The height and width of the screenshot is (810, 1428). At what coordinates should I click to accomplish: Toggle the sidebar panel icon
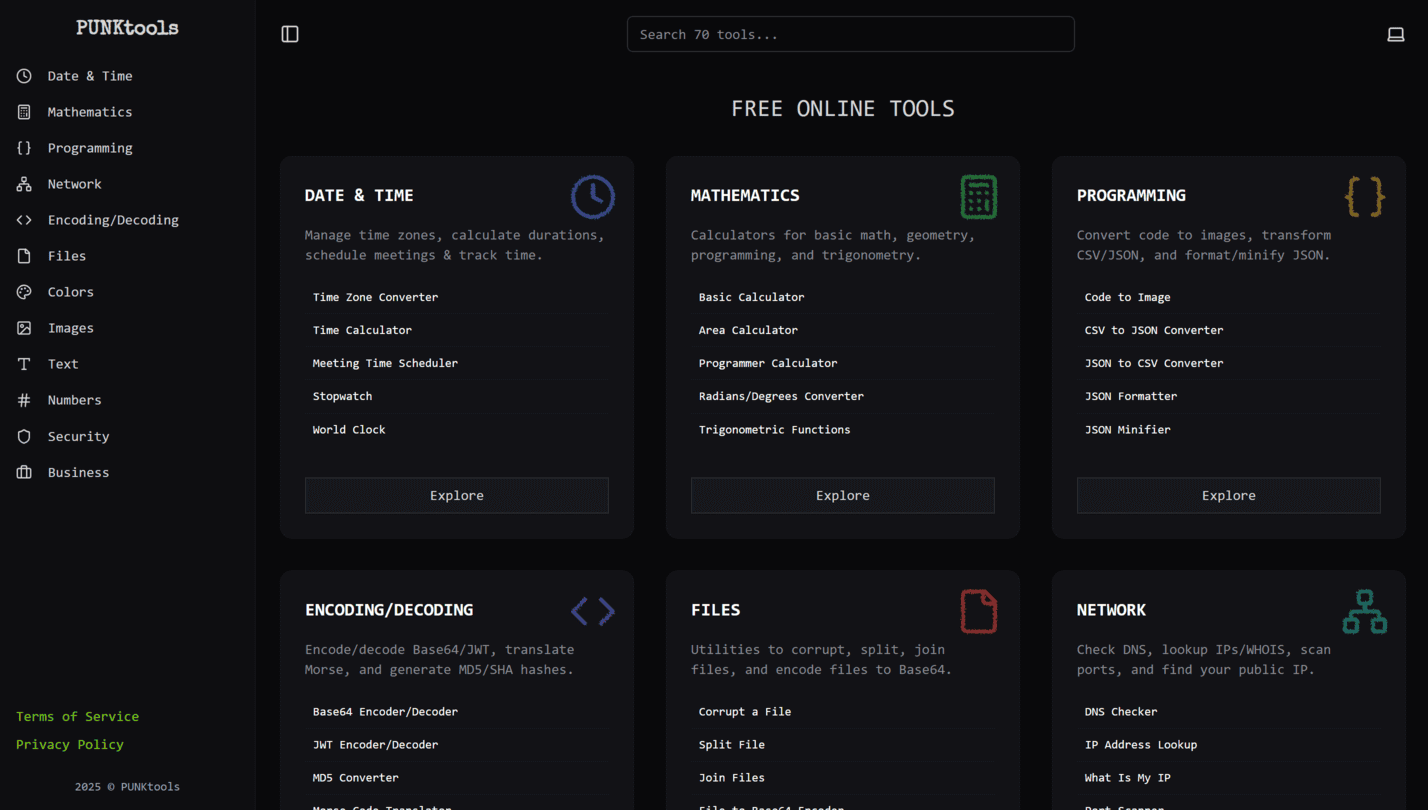pyautogui.click(x=290, y=34)
